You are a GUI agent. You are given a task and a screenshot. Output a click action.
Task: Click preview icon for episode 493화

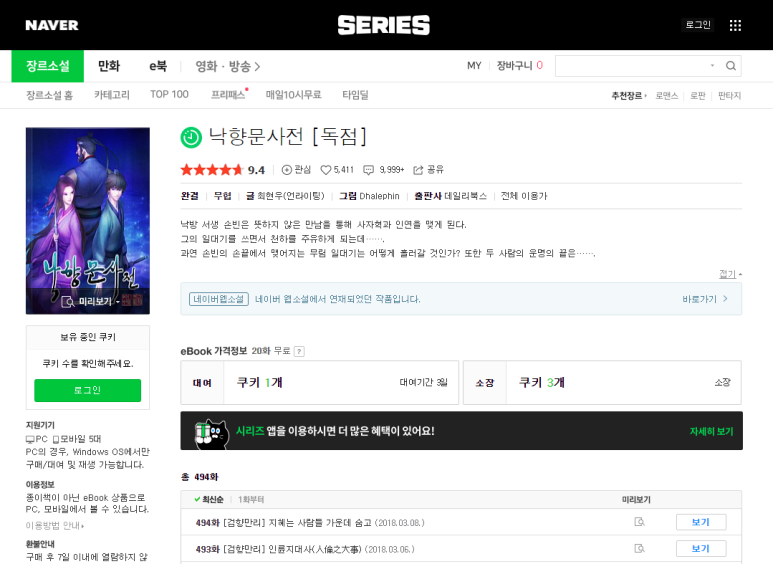[639, 548]
